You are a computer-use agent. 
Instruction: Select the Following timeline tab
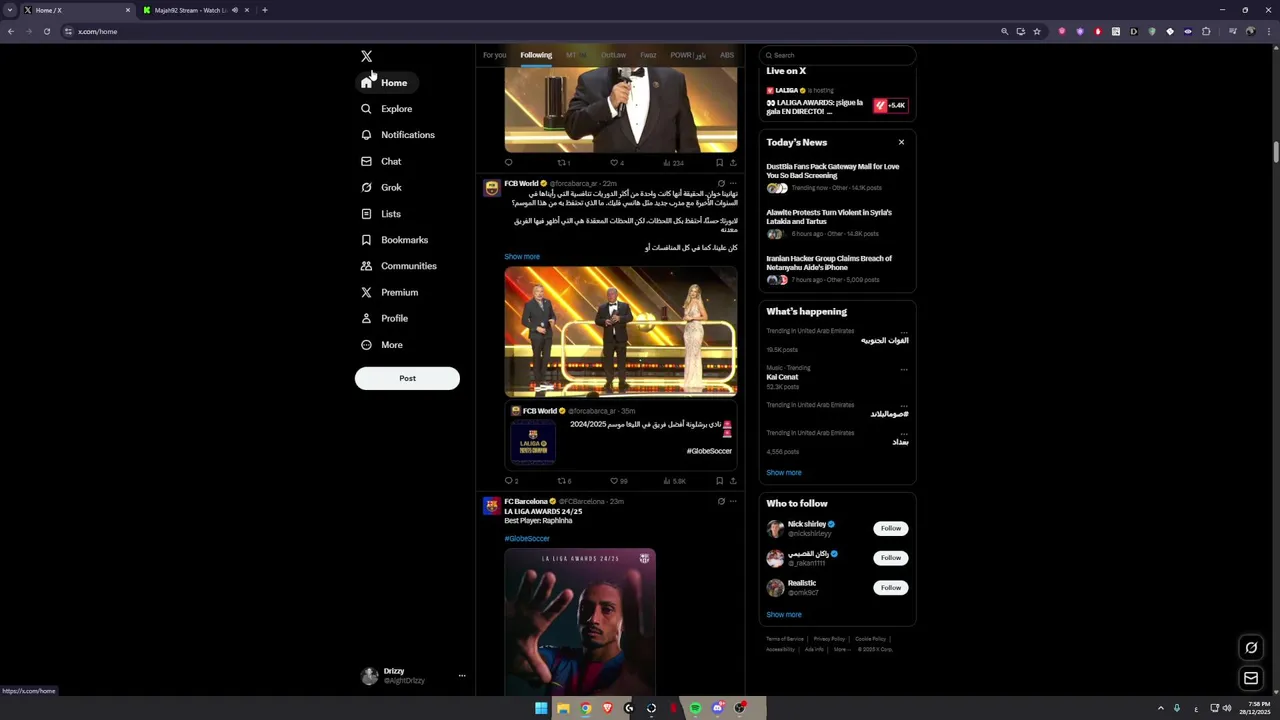pyautogui.click(x=536, y=55)
